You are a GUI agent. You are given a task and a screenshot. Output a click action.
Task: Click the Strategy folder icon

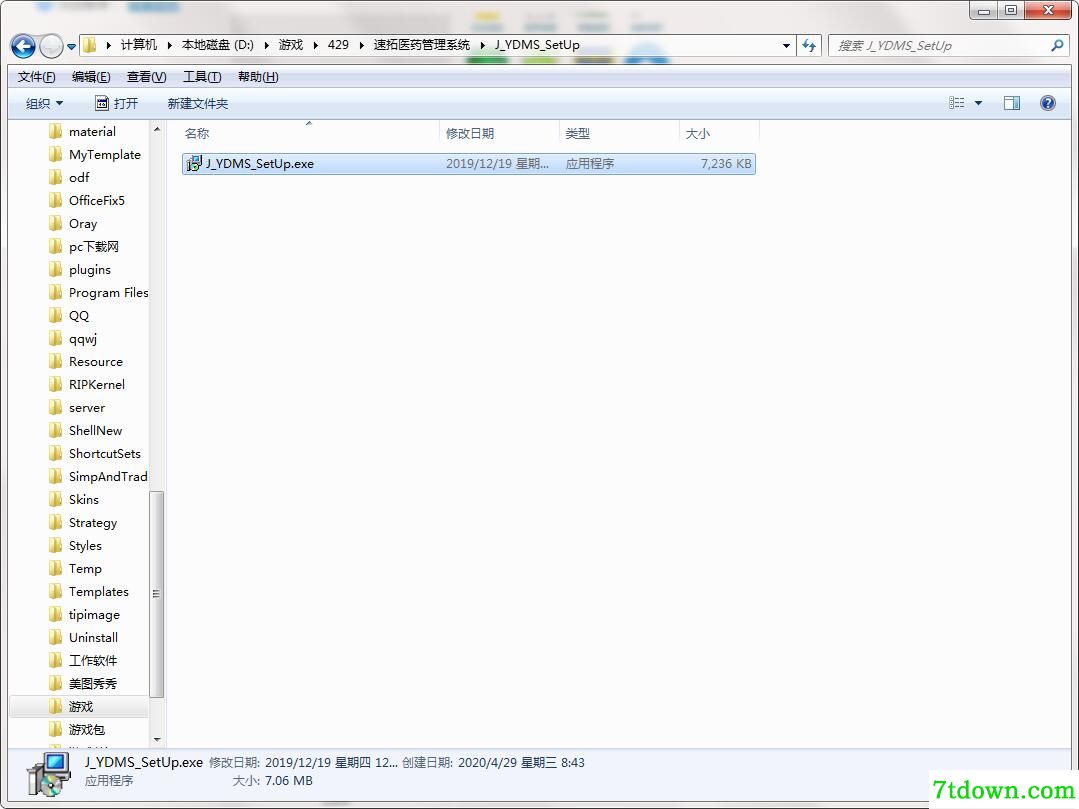click(56, 523)
